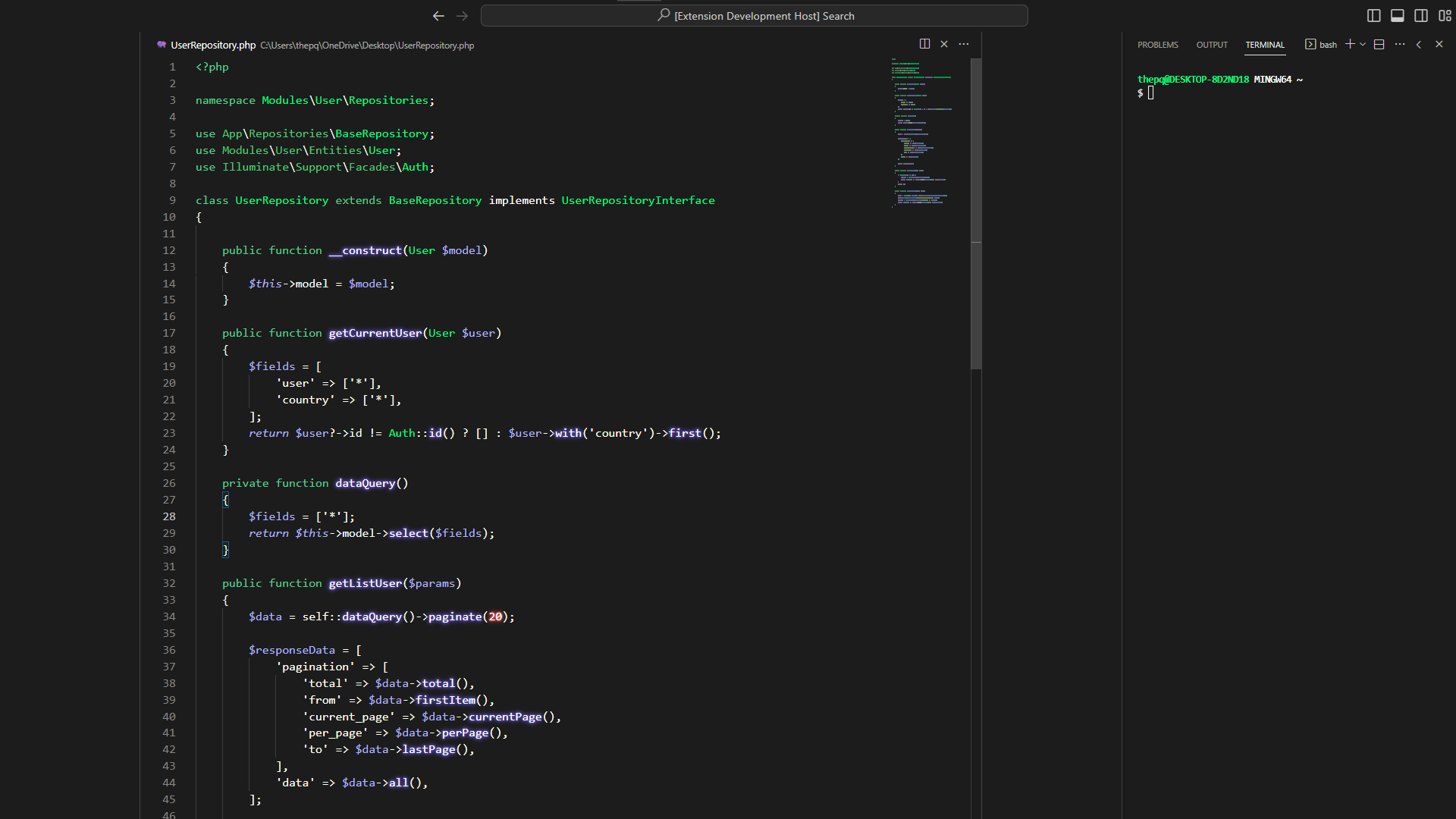
Task: Click the 'current_page' array key
Action: tap(348, 717)
